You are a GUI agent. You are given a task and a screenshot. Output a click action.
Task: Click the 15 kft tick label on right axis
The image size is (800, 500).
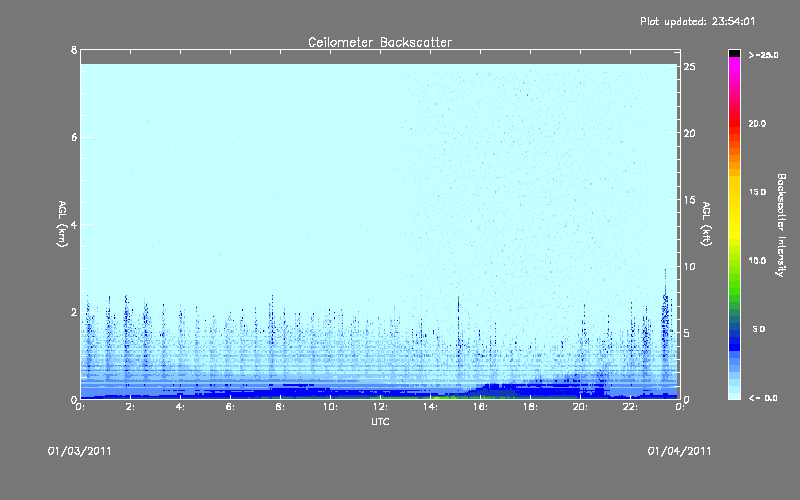tap(689, 200)
